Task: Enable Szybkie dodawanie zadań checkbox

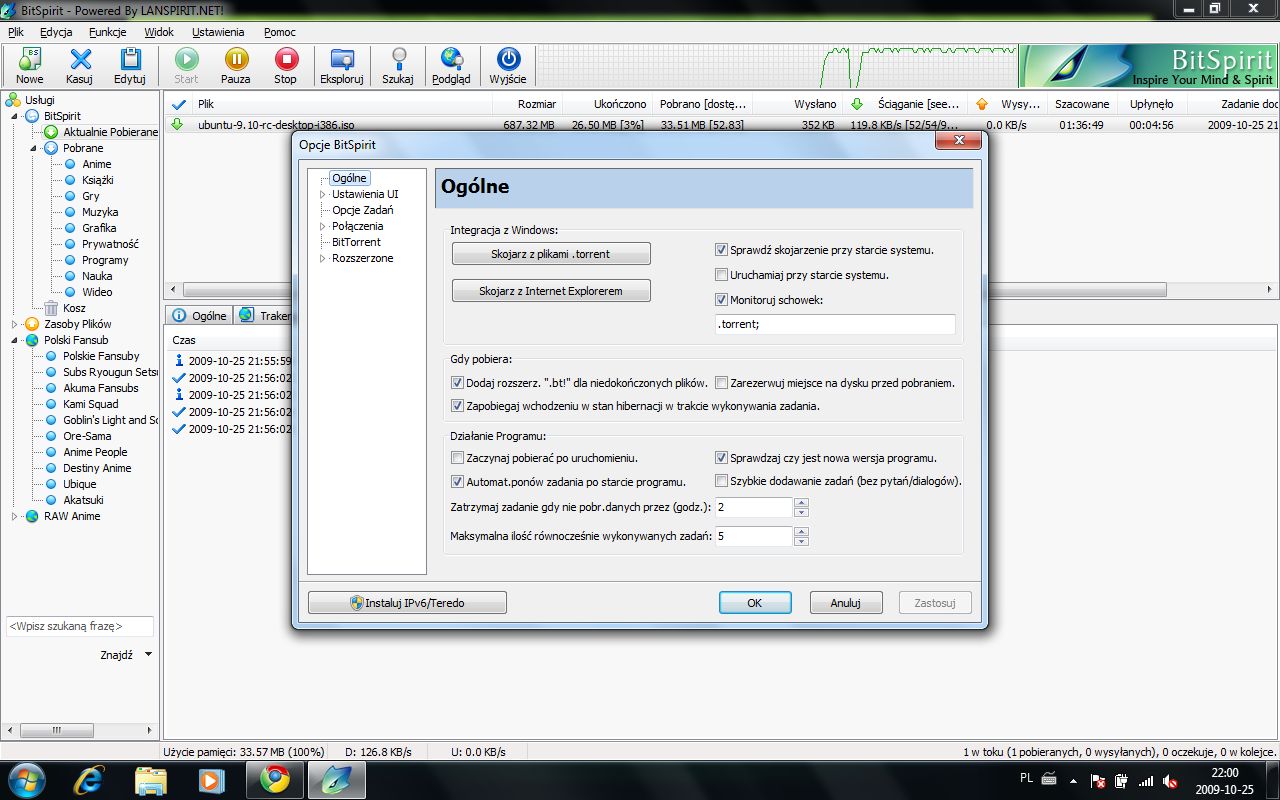Action: point(721,481)
